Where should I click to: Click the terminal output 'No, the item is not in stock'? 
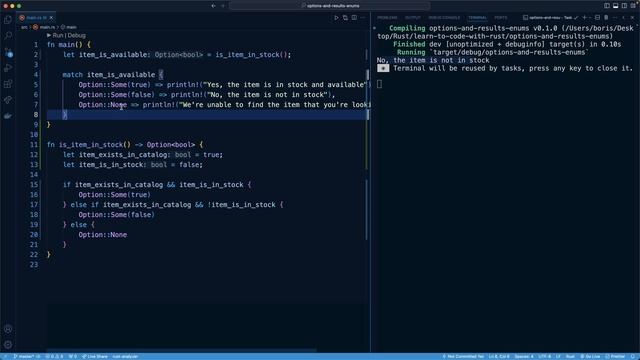[433, 60]
